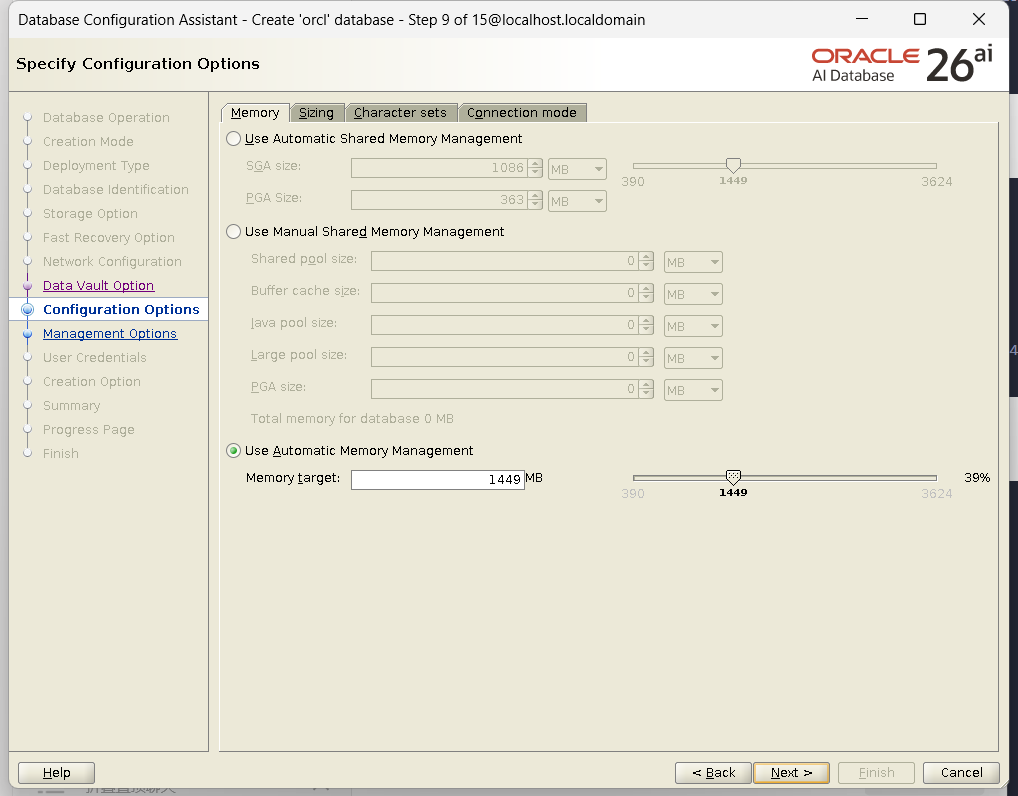The height and width of the screenshot is (796, 1018).
Task: Switch to the Memory tab
Action: (254, 112)
